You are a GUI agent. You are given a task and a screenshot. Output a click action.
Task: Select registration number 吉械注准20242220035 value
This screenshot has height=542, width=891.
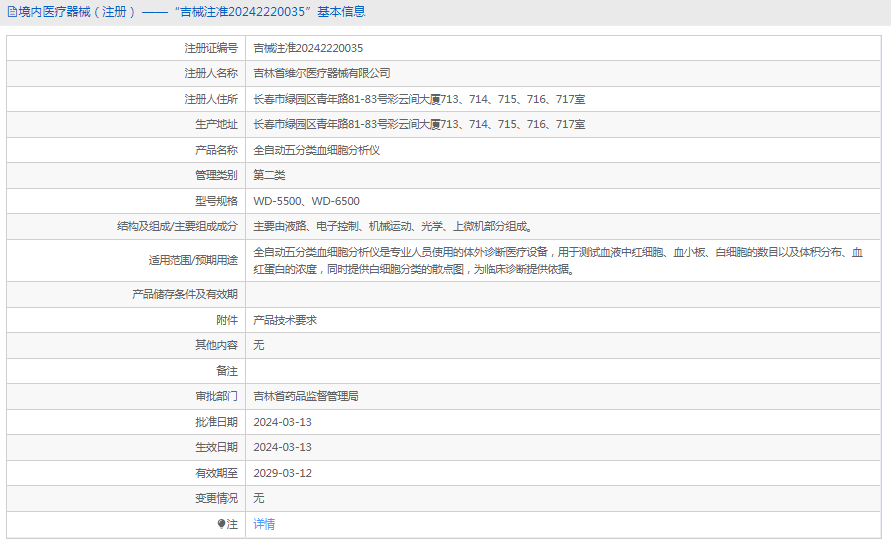click(x=308, y=48)
